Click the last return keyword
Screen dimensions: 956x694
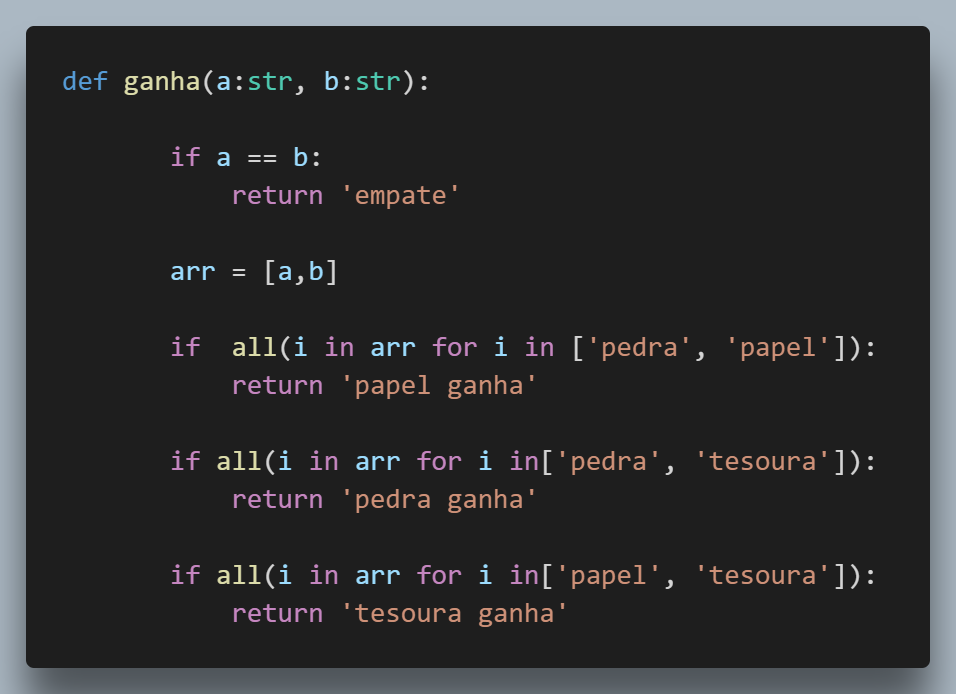click(x=277, y=614)
